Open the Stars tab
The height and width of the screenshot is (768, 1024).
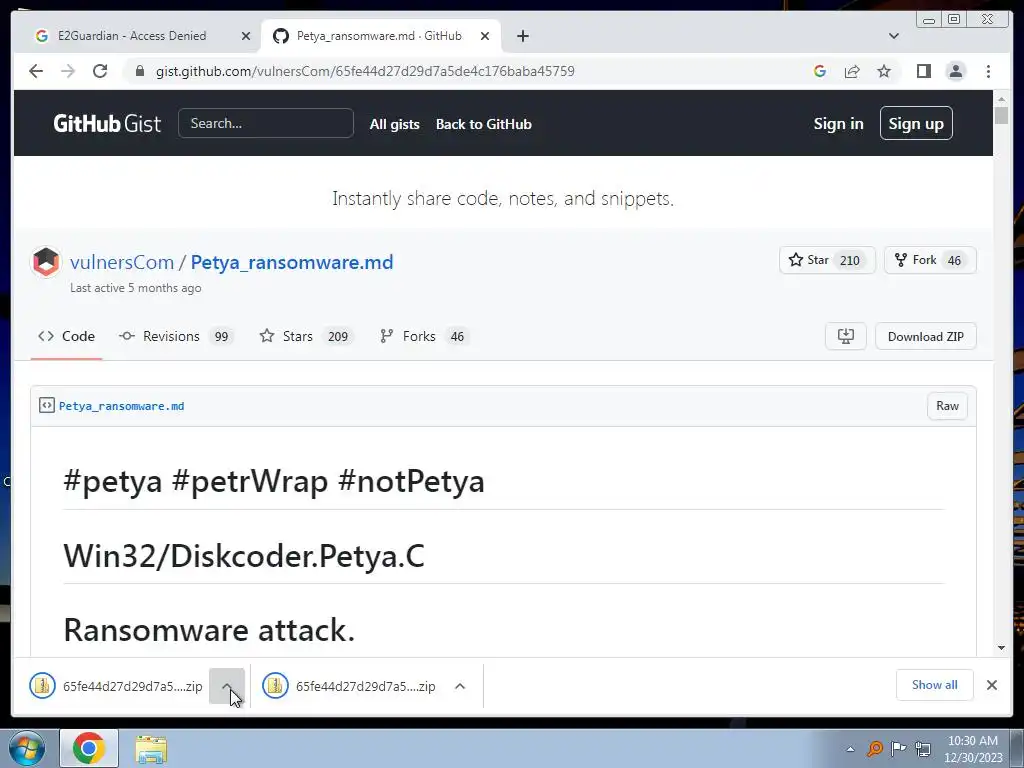(306, 336)
